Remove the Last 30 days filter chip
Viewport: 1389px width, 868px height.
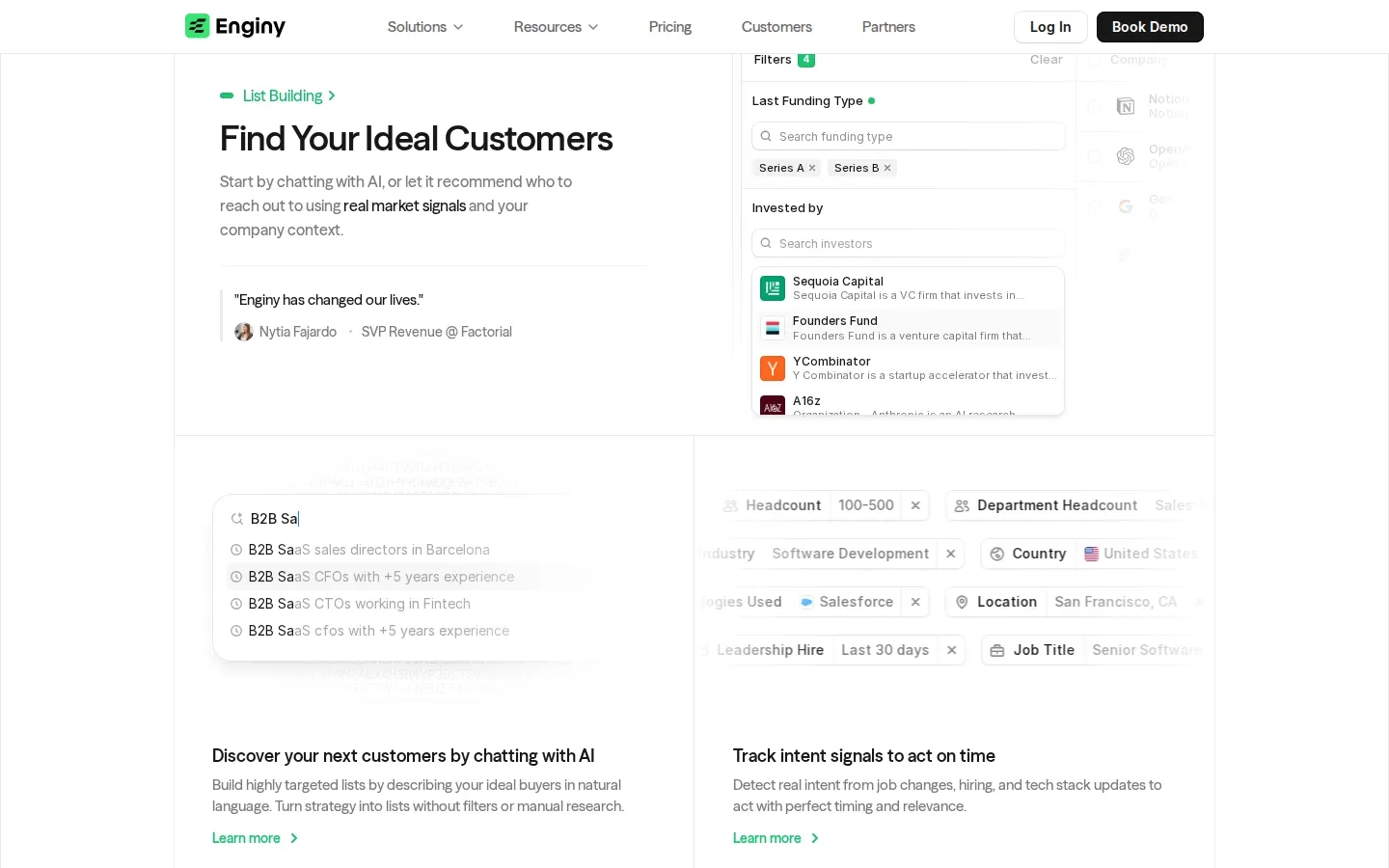click(x=951, y=650)
